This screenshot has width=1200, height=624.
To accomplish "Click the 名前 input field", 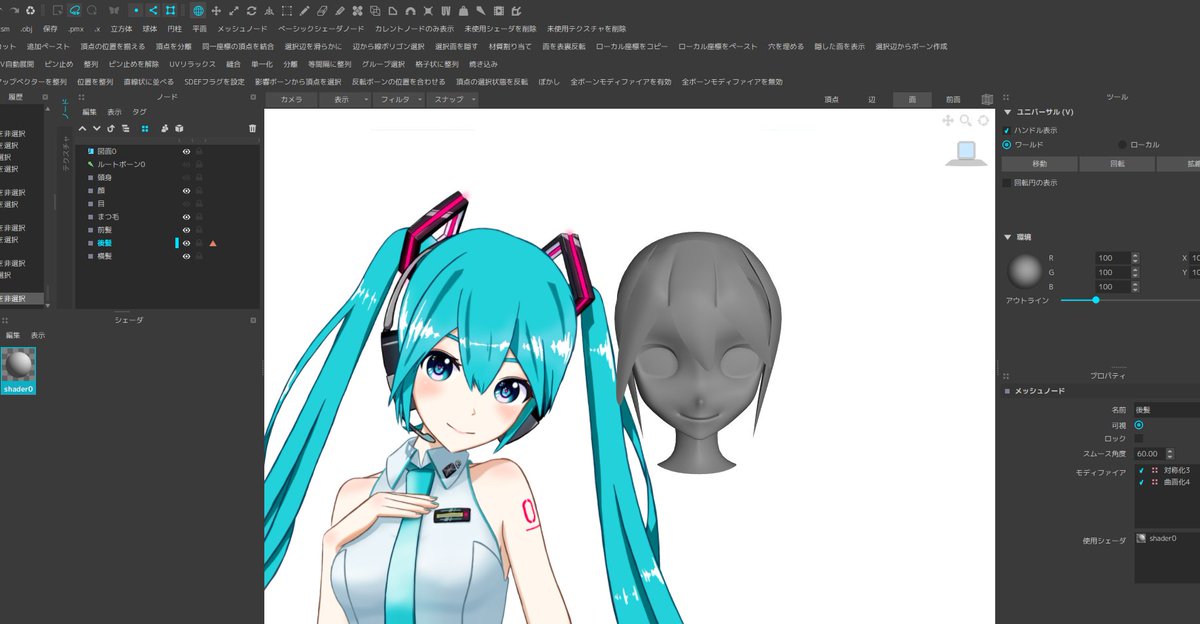I will pos(1166,410).
